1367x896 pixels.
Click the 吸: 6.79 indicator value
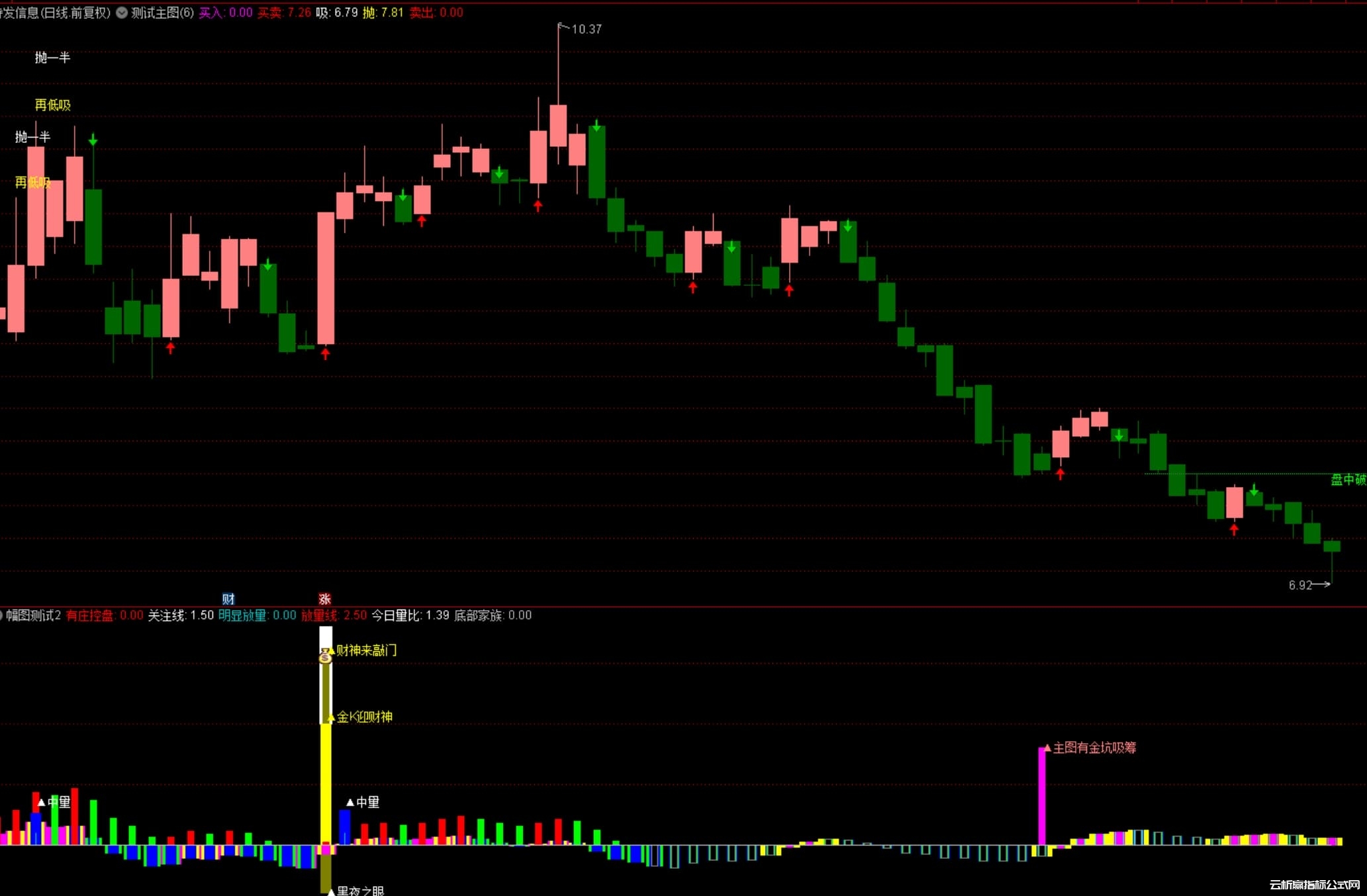pos(337,13)
